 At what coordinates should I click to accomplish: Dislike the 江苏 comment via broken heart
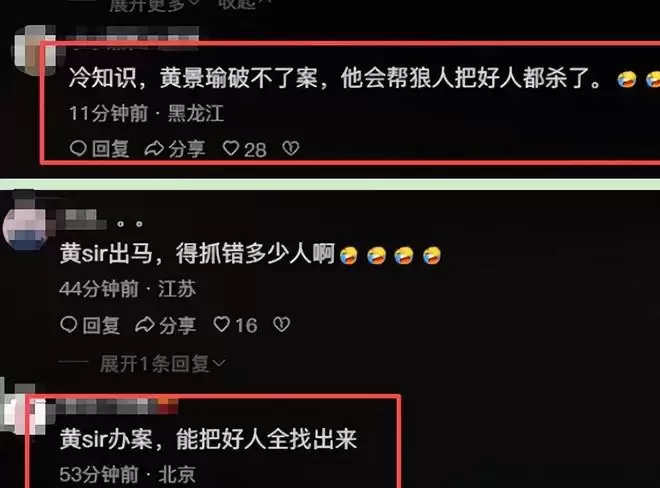pos(282,324)
